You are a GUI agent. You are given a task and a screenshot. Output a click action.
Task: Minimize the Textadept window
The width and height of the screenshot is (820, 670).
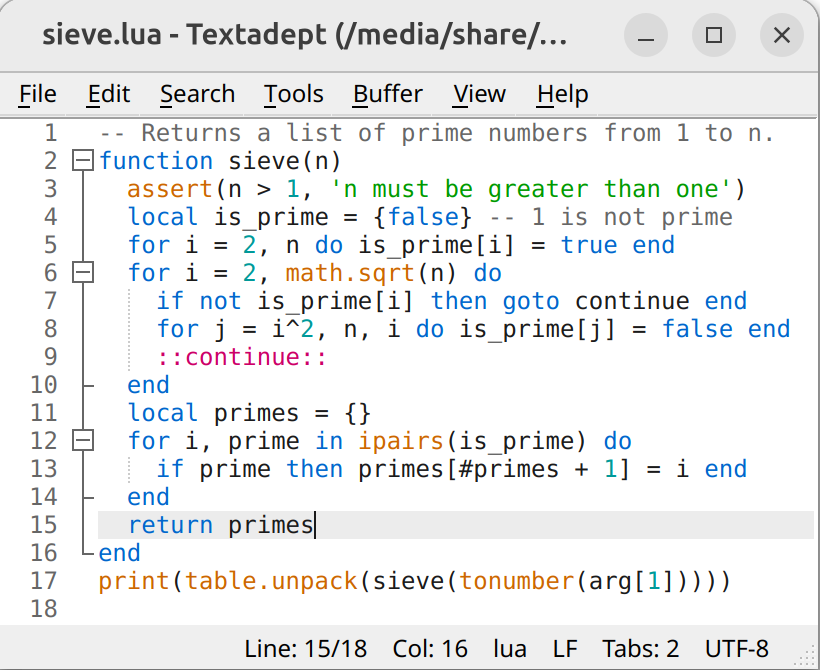point(645,36)
